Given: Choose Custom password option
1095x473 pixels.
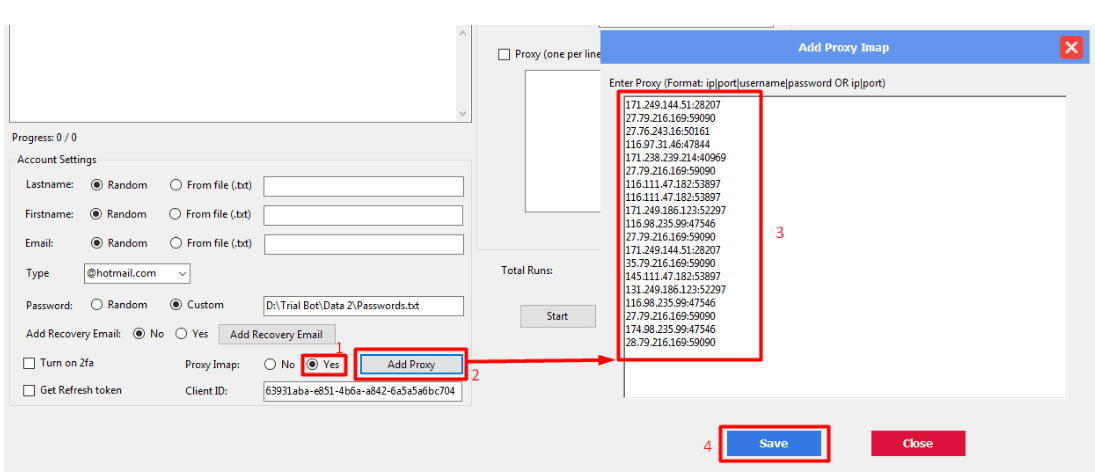Looking at the screenshot, I should [x=175, y=305].
